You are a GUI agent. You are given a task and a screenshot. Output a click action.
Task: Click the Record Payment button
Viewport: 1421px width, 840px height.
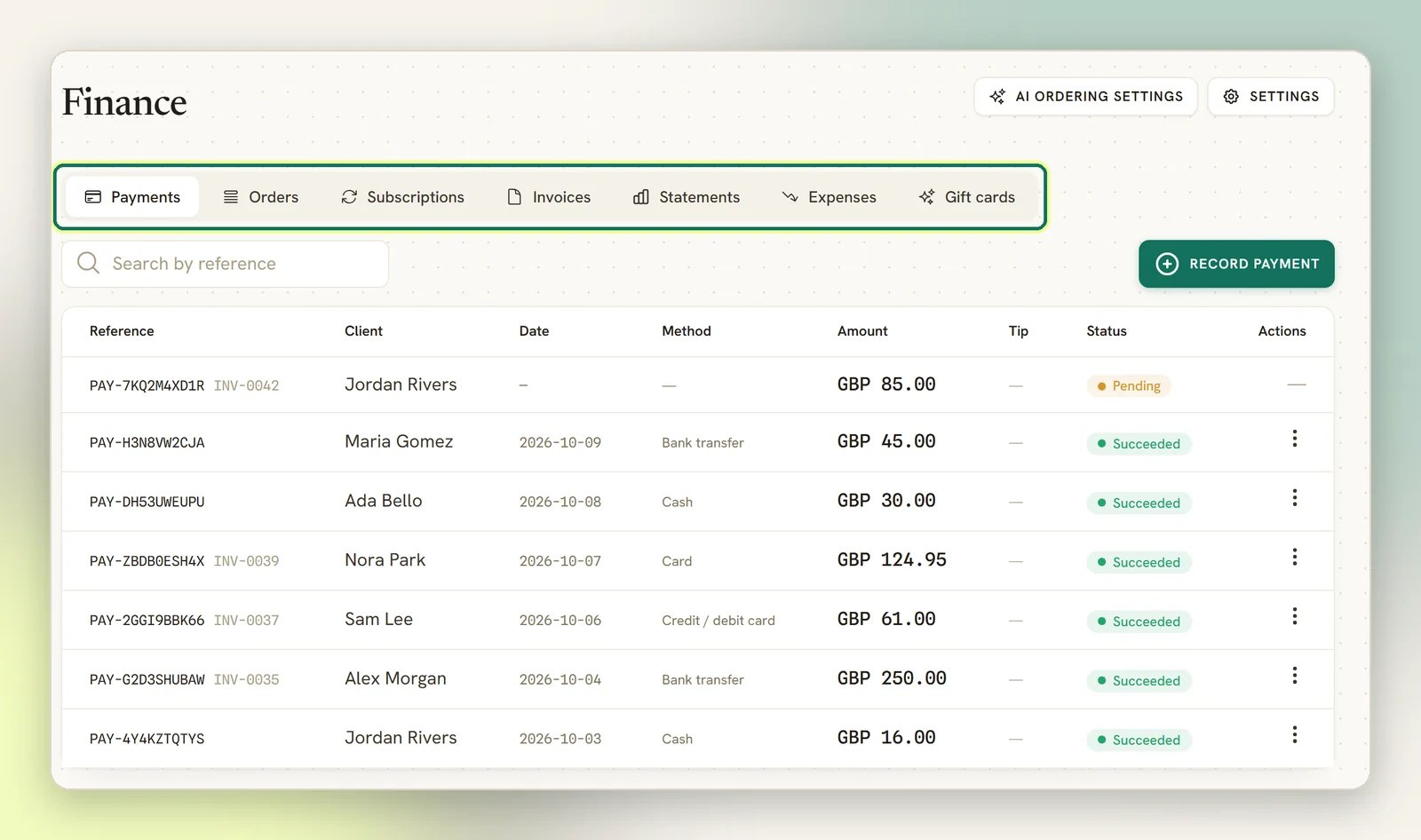(1236, 264)
